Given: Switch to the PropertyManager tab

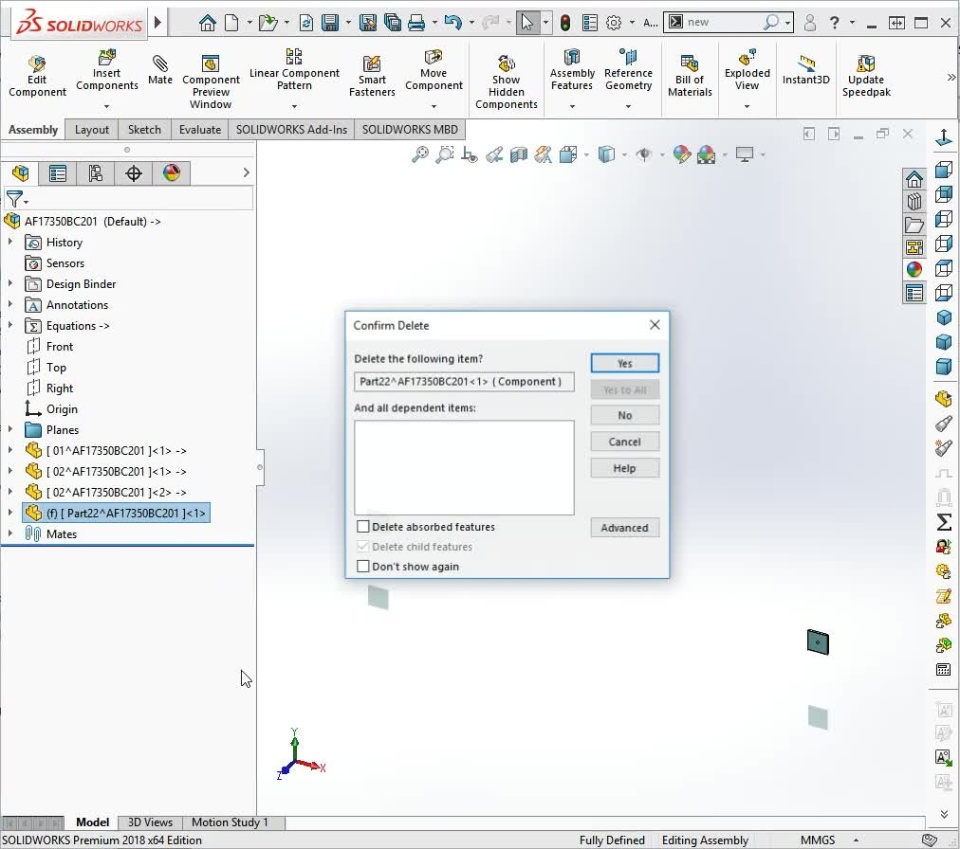Looking at the screenshot, I should click(58, 173).
